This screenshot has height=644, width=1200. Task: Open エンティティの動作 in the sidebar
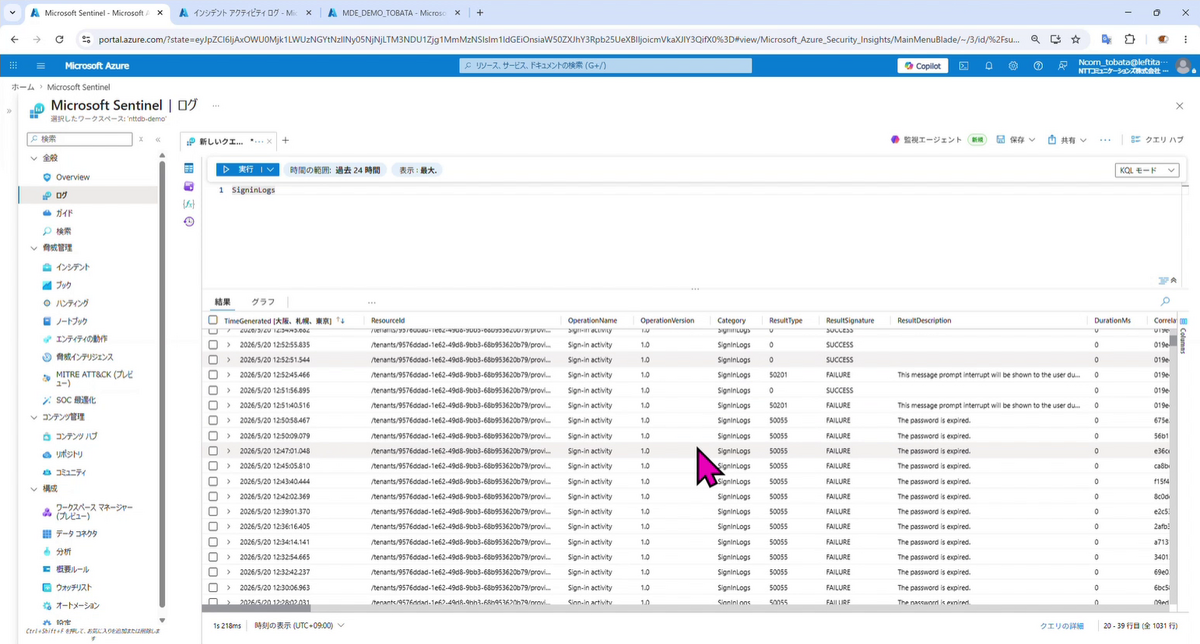(82, 339)
